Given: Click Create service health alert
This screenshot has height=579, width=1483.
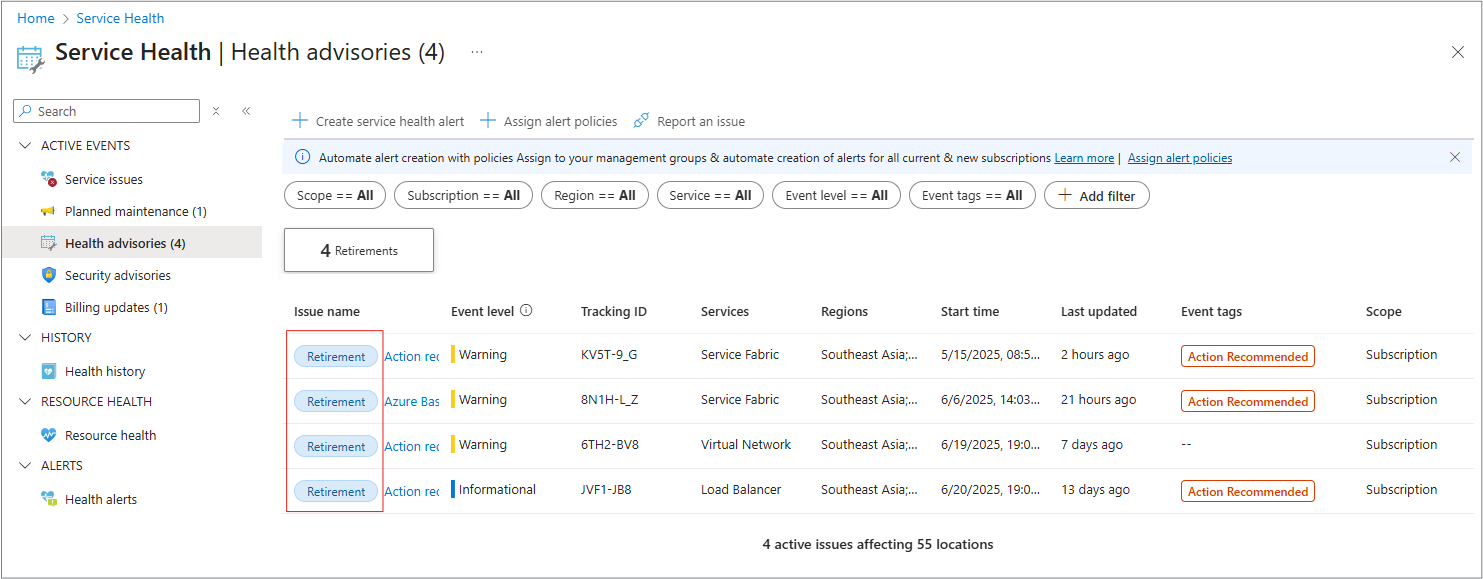Looking at the screenshot, I should 378,121.
